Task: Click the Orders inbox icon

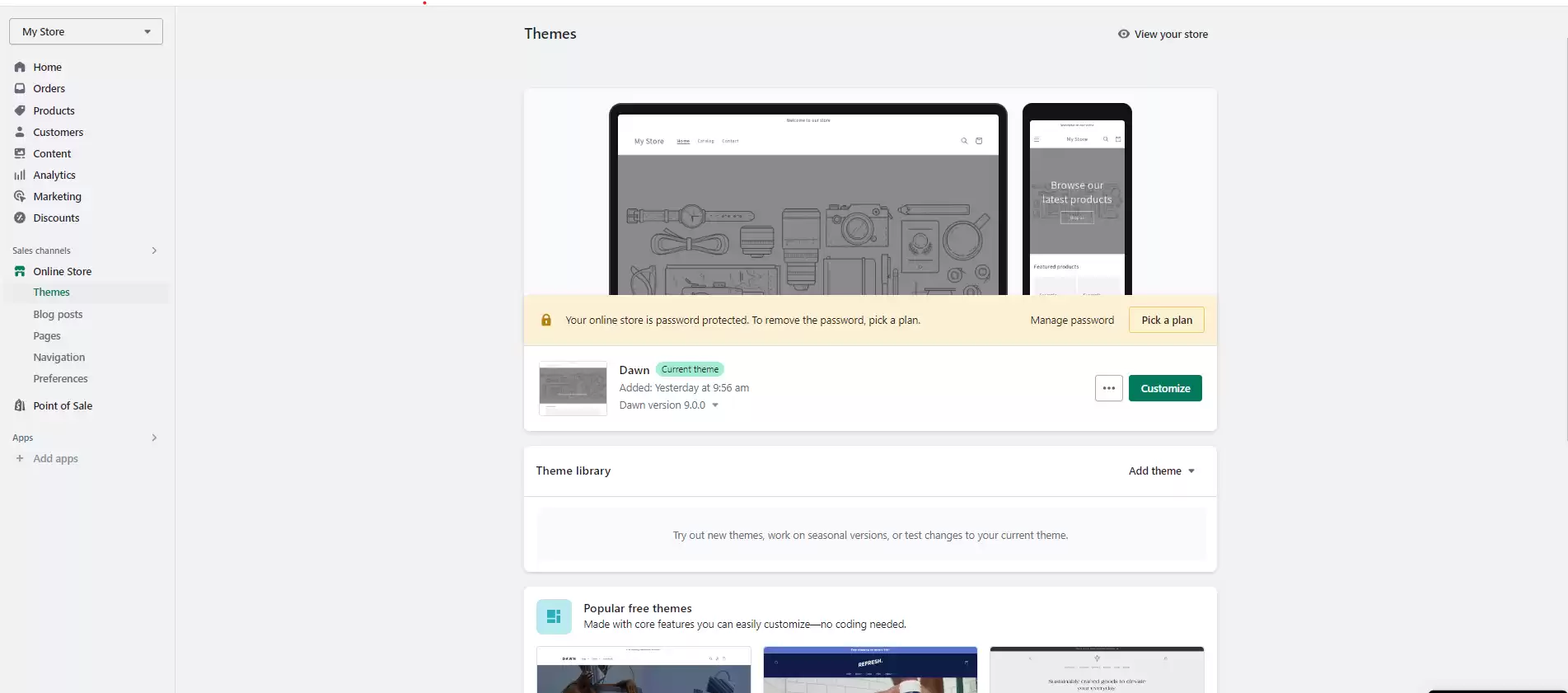Action: tap(20, 88)
